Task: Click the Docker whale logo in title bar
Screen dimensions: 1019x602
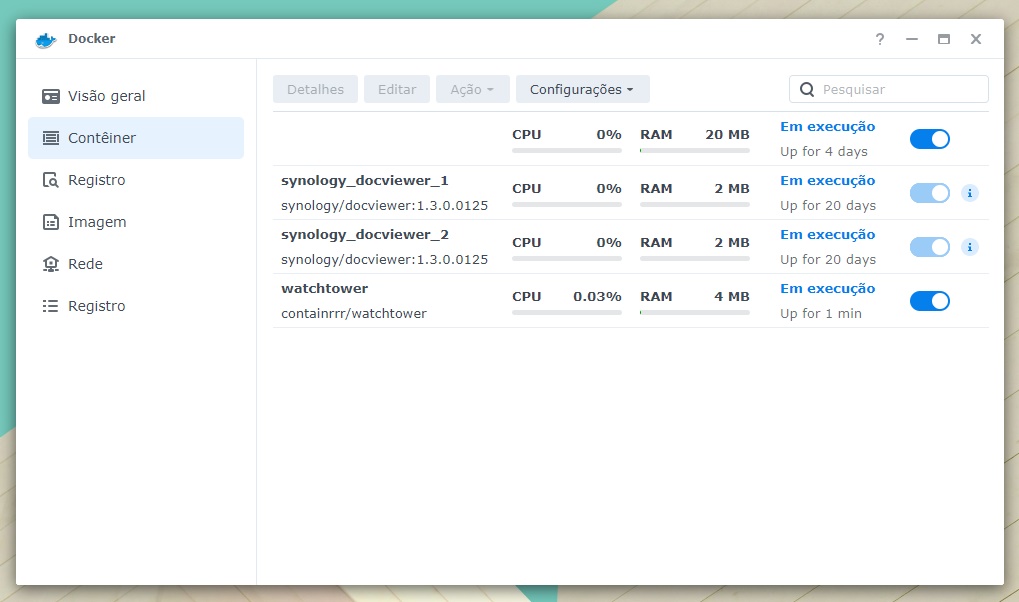Action: [45, 39]
